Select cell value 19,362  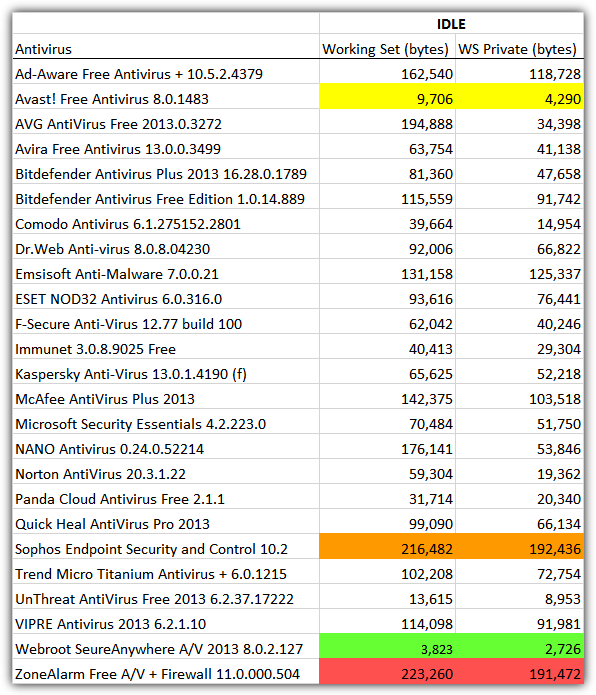559,475
